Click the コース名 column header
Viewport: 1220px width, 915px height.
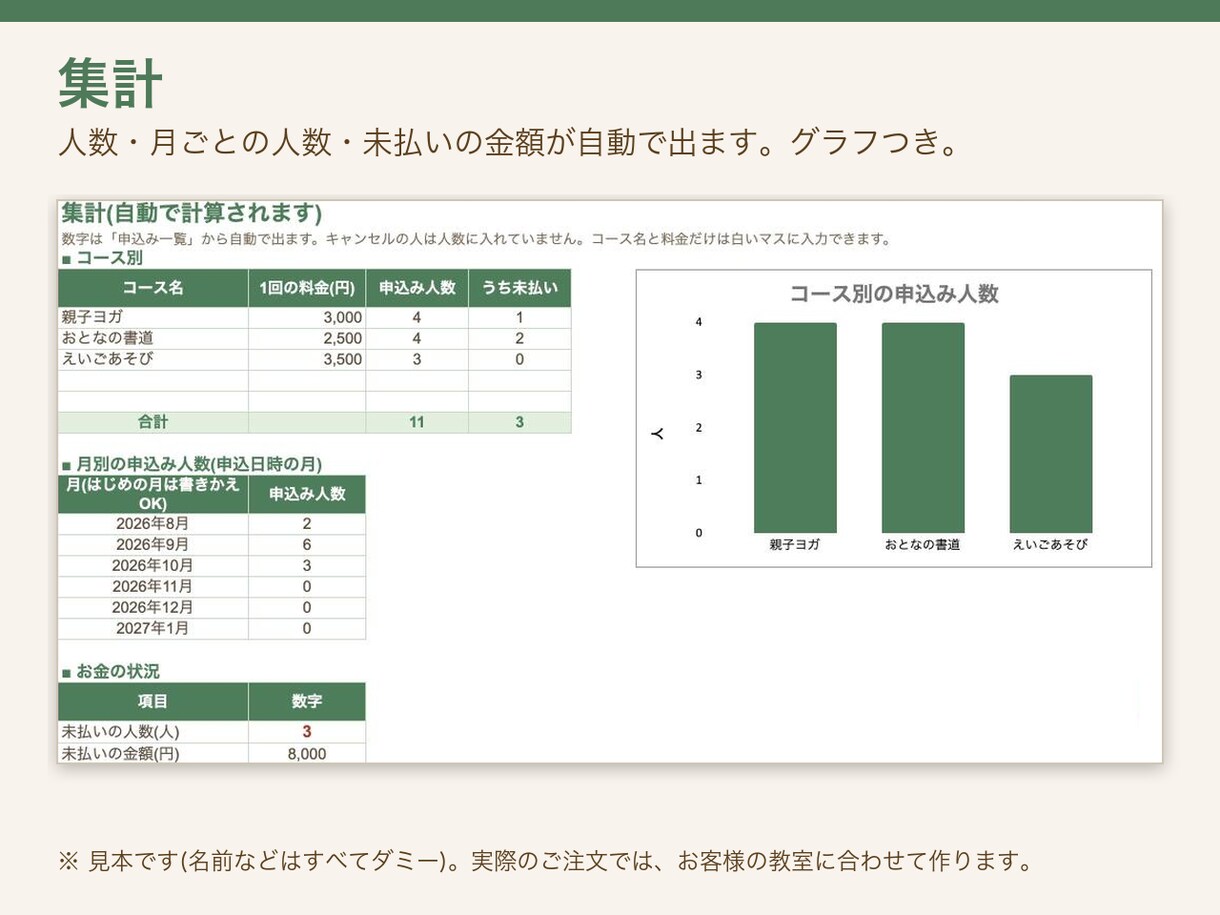pyautogui.click(x=153, y=288)
